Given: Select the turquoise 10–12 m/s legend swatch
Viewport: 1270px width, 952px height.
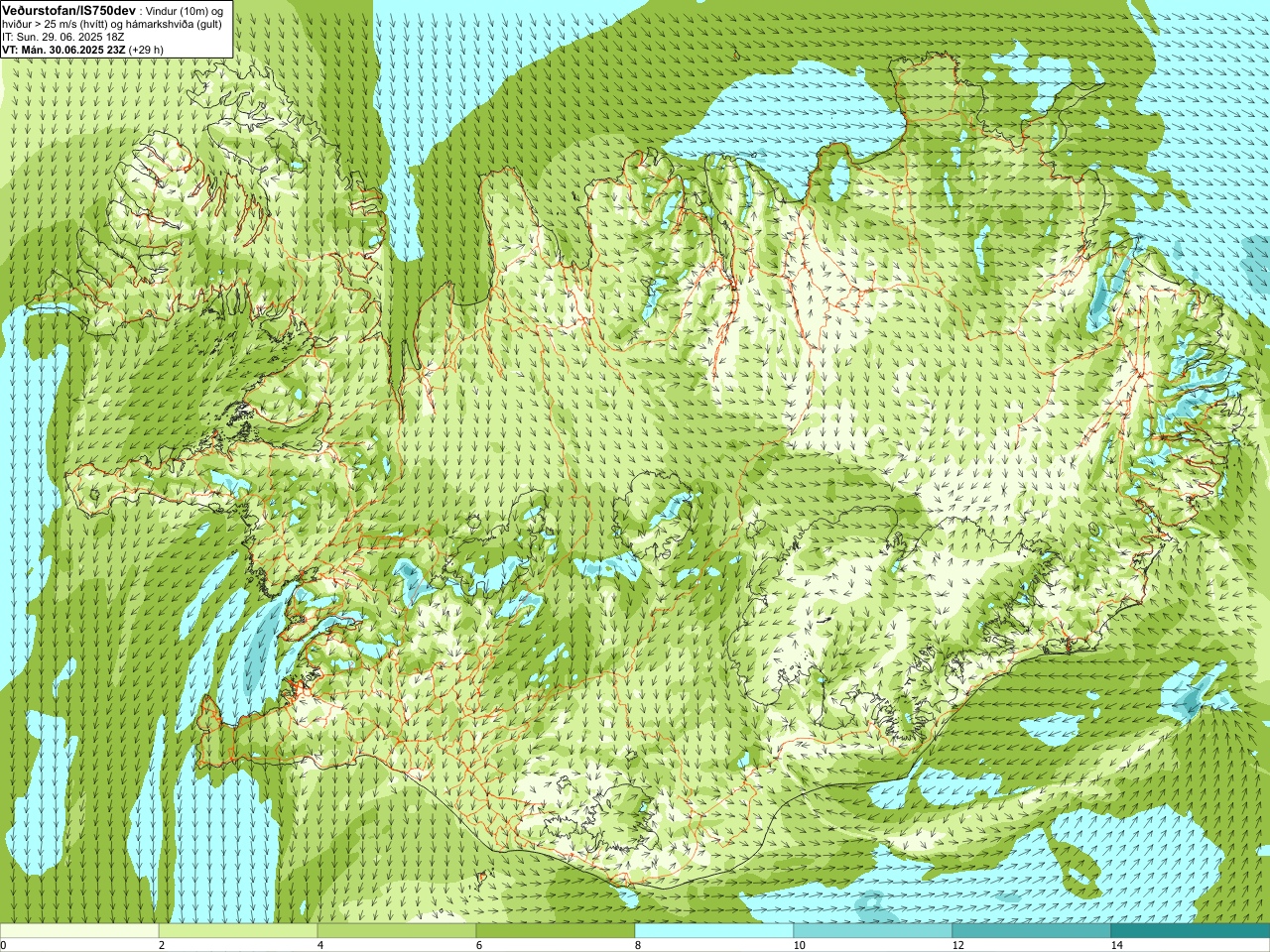Looking at the screenshot, I should tap(873, 931).
